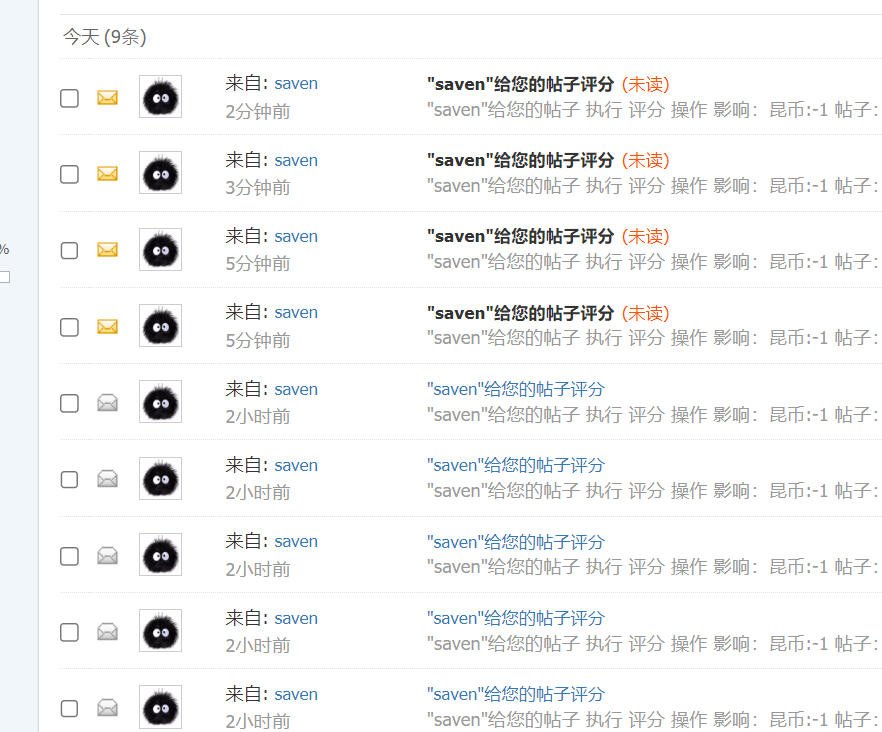Check the fourth 2小时前 message checkbox
The height and width of the screenshot is (732, 882).
click(x=69, y=632)
